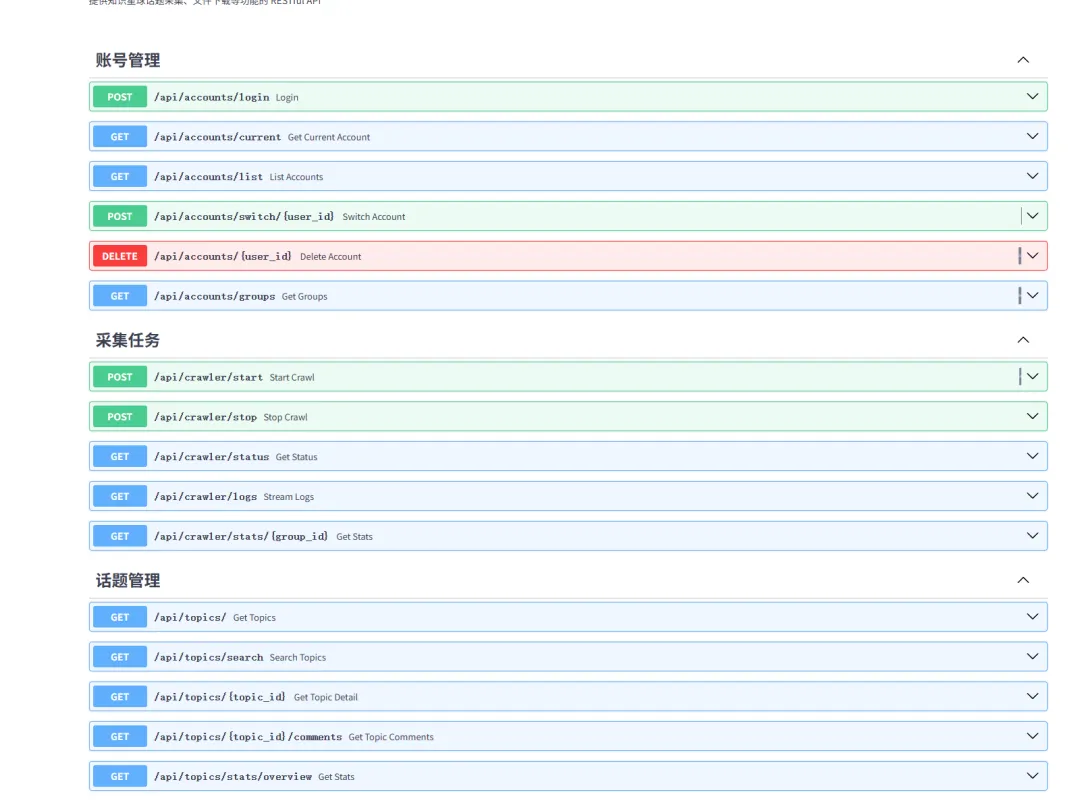Viewport: 1080px width, 807px height.
Task: Expand the Get Current Account row chevron
Action: (x=1032, y=136)
